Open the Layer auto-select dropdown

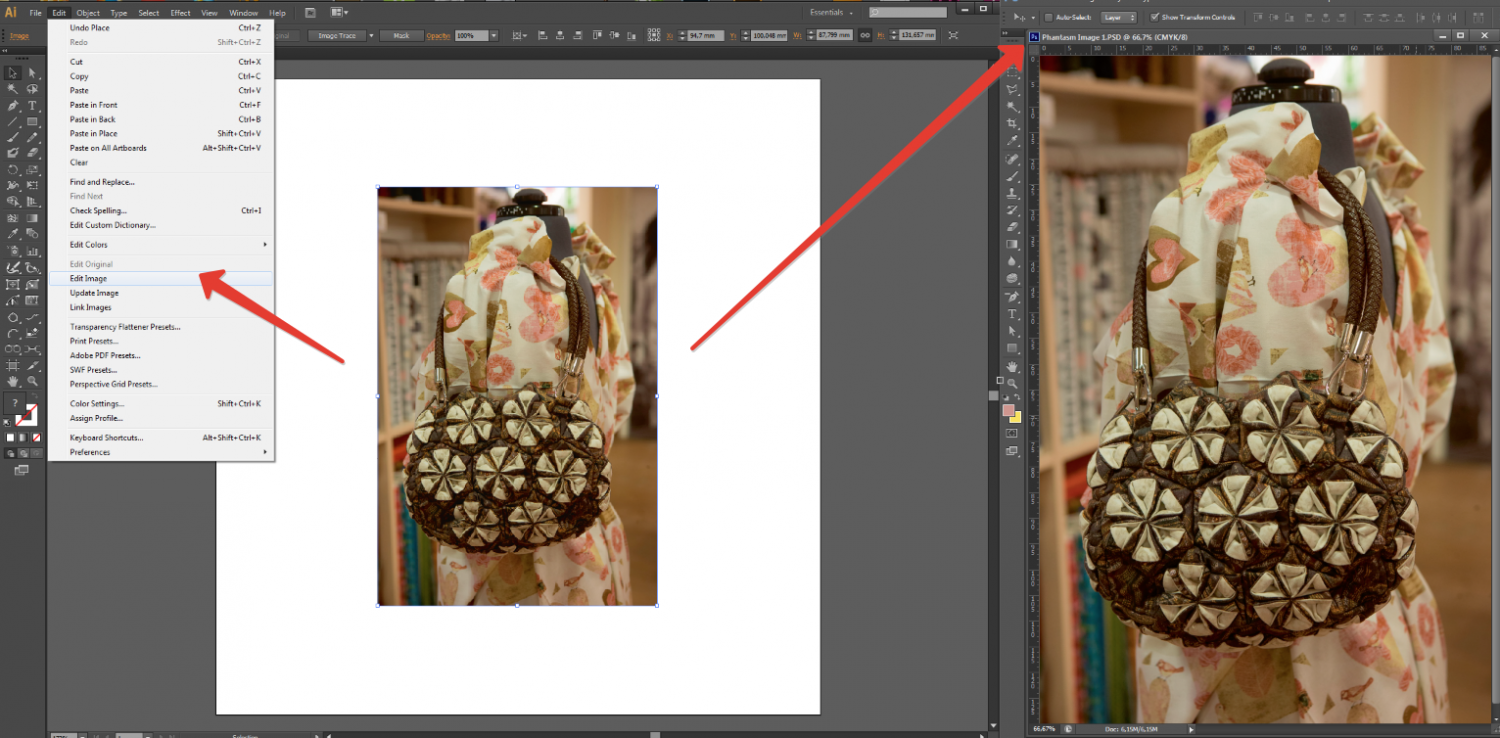(1118, 17)
